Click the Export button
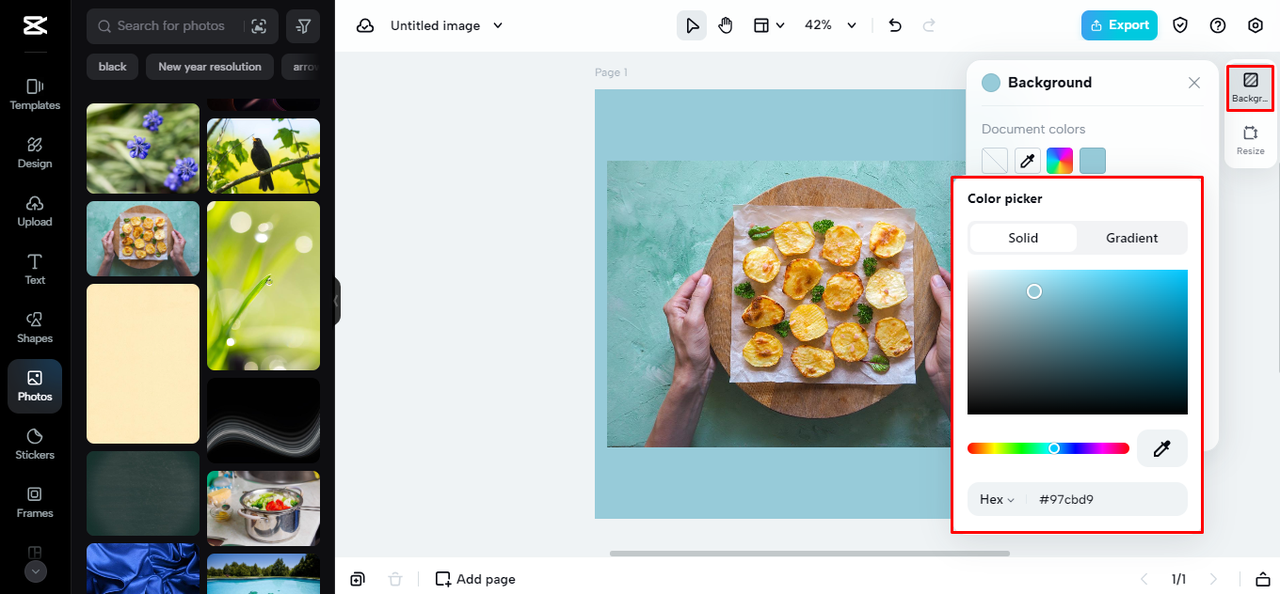 coord(1119,26)
